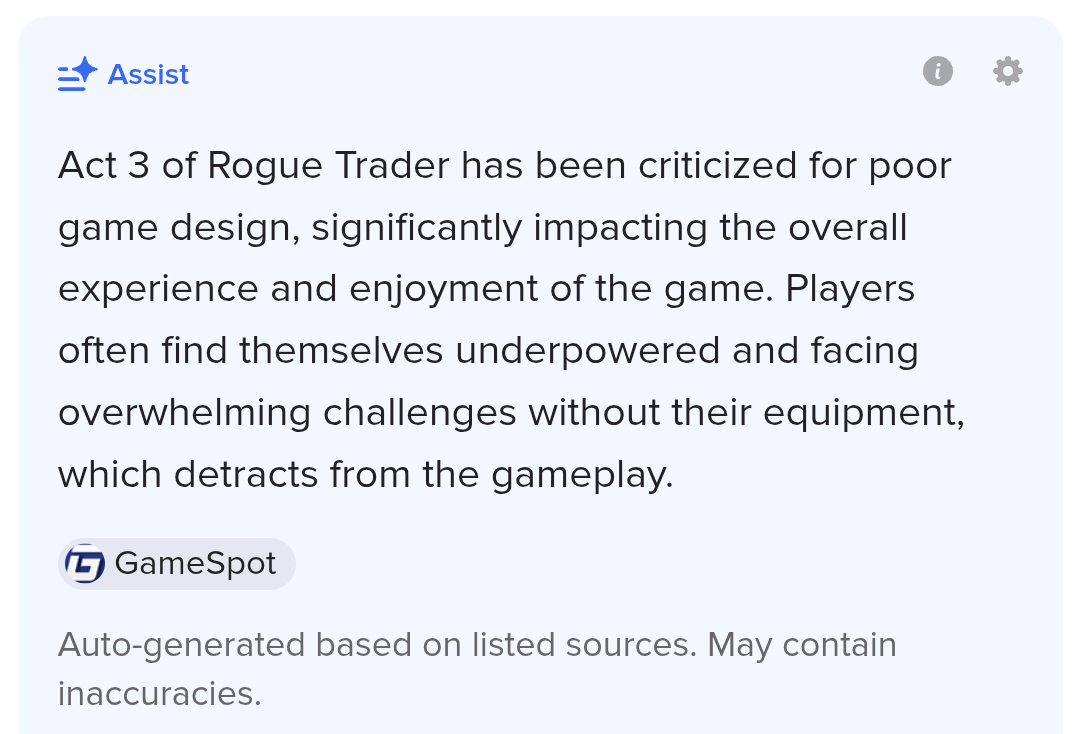Click the word 'Players' in summary
The height and width of the screenshot is (734, 1077).
coord(850,290)
